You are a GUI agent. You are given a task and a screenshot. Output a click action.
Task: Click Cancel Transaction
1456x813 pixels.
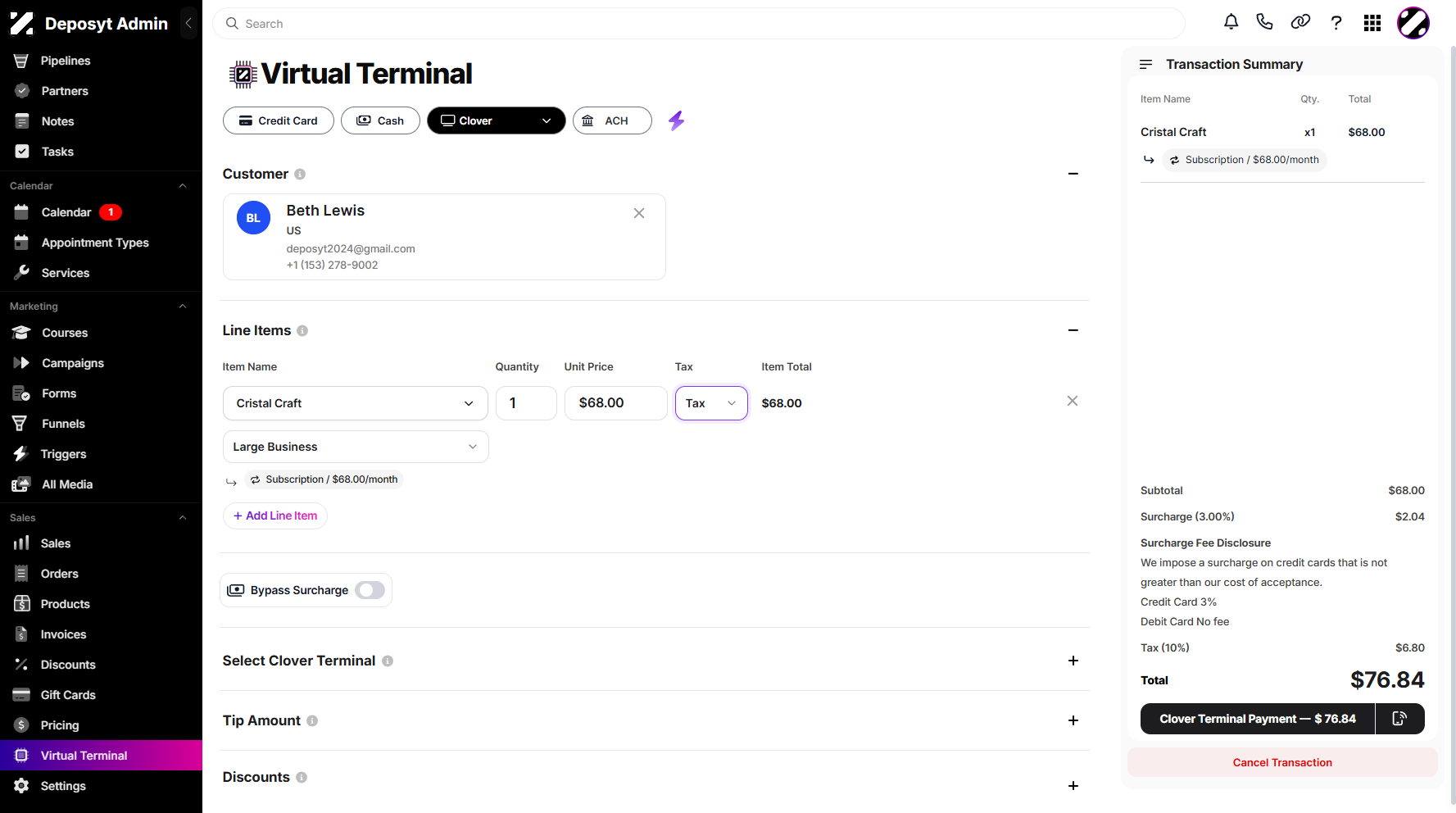pos(1282,762)
